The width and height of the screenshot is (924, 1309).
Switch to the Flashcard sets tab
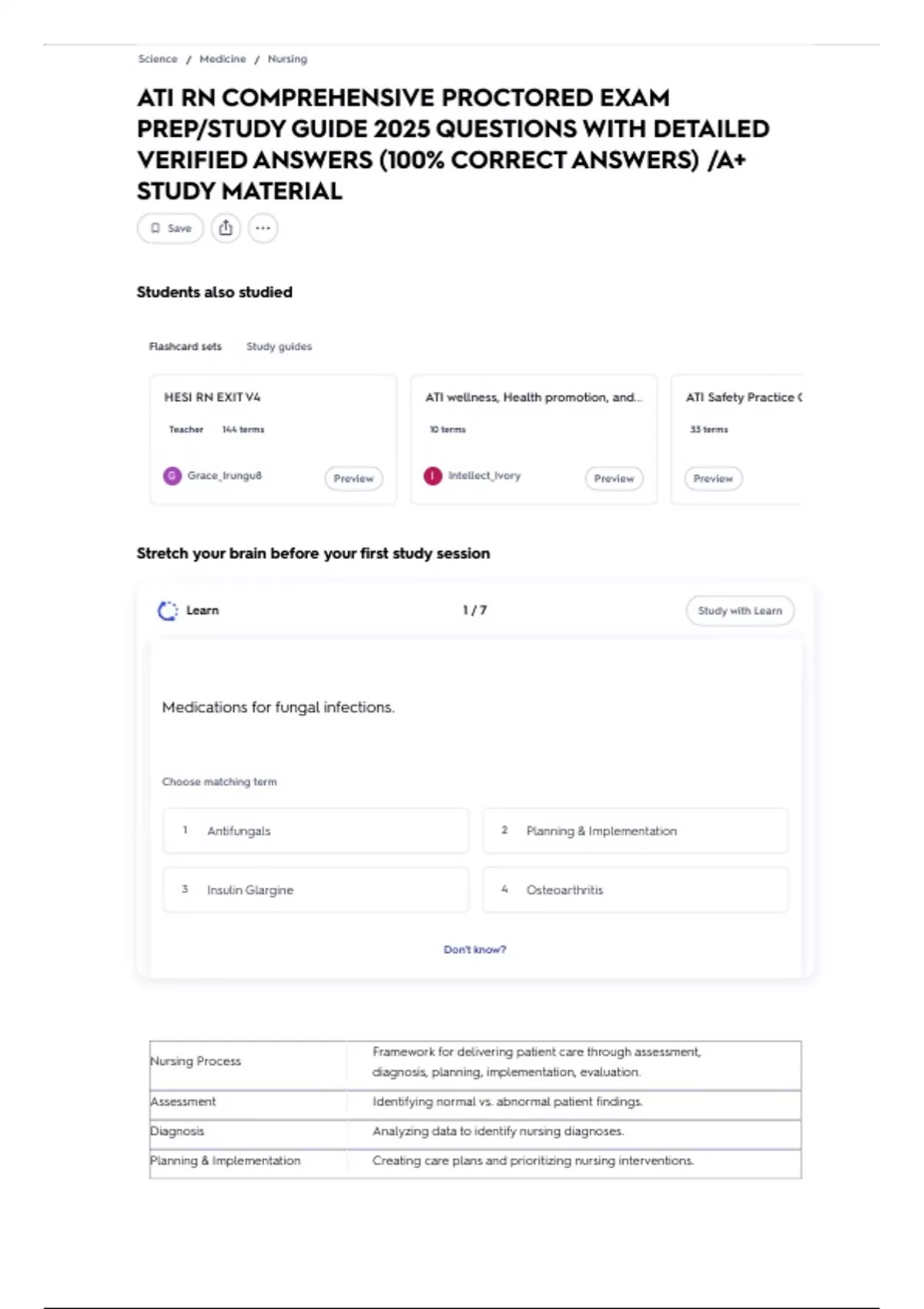coord(185,346)
